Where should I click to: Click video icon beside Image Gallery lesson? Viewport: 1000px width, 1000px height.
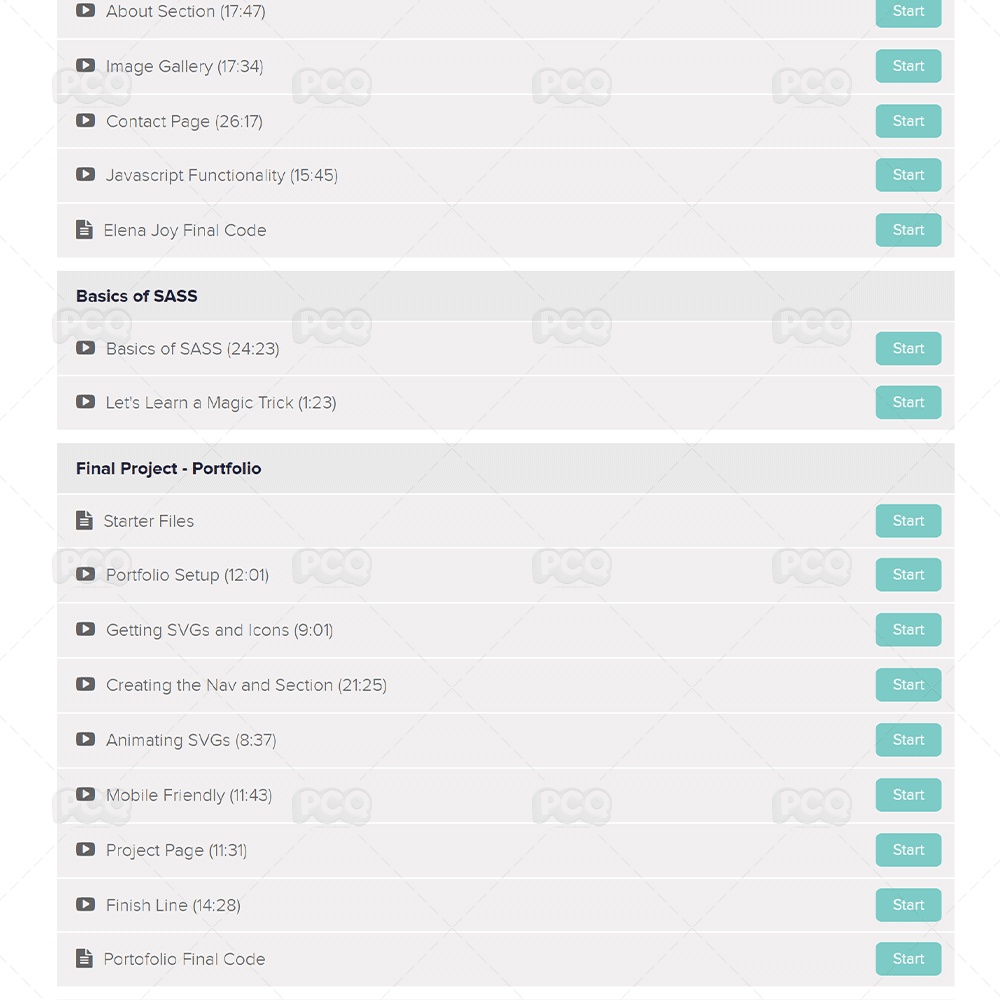86,66
